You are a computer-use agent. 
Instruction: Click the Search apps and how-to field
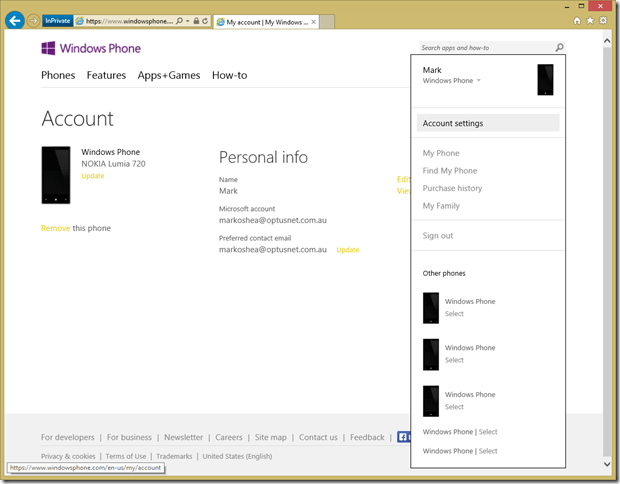pyautogui.click(x=486, y=48)
